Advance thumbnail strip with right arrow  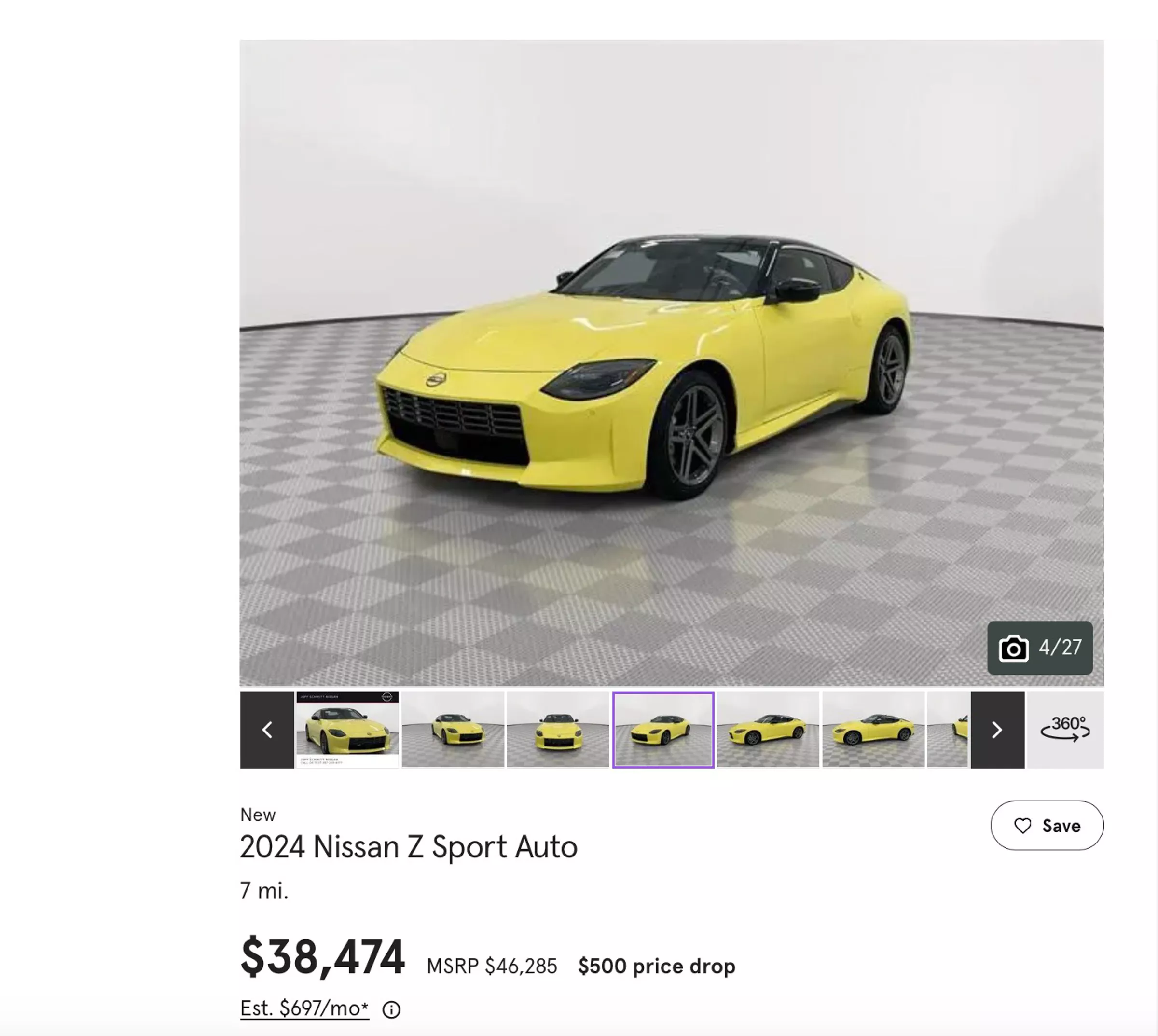point(997,730)
